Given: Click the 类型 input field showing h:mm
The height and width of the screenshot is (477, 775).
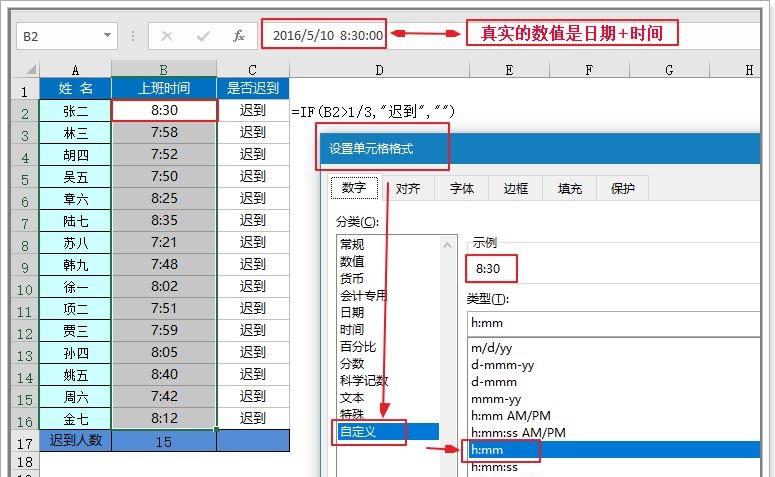Looking at the screenshot, I should [x=613, y=323].
